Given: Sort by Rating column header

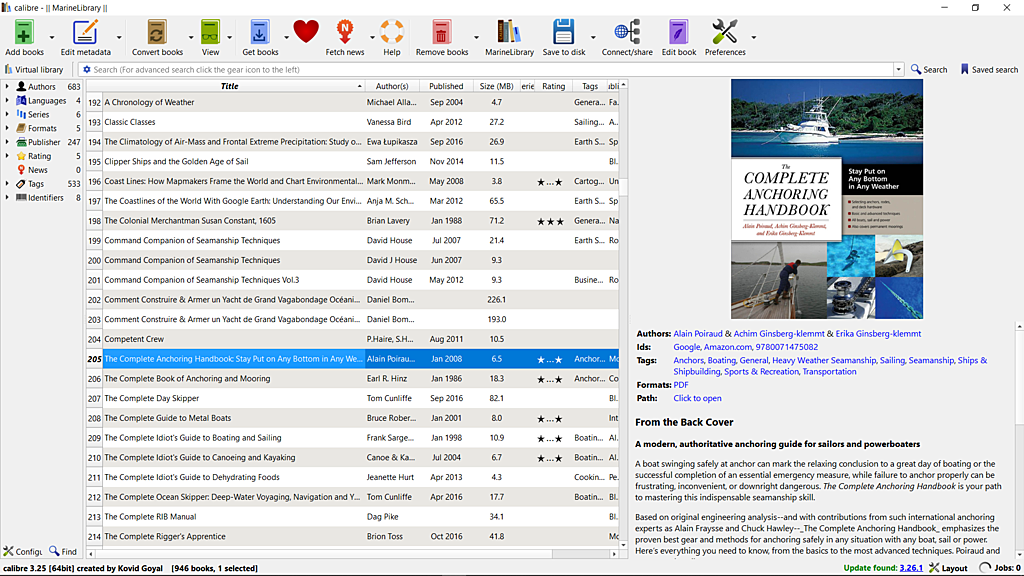Looking at the screenshot, I should click(553, 86).
